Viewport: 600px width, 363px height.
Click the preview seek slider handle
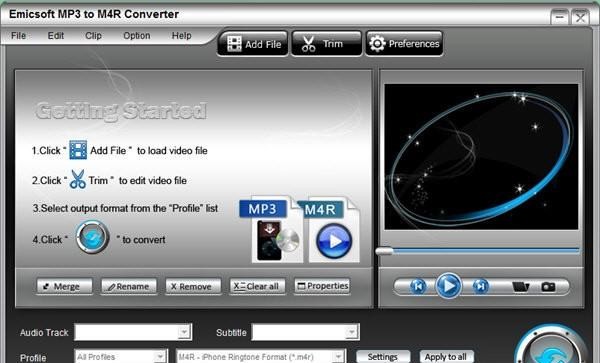click(385, 251)
